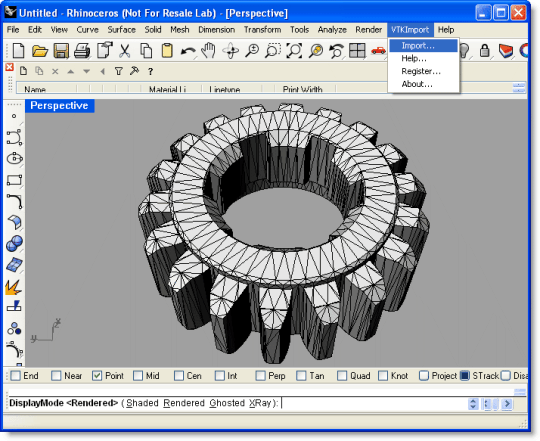The image size is (540, 441).
Task: Enable the Perp osnap checkbox
Action: [260, 376]
